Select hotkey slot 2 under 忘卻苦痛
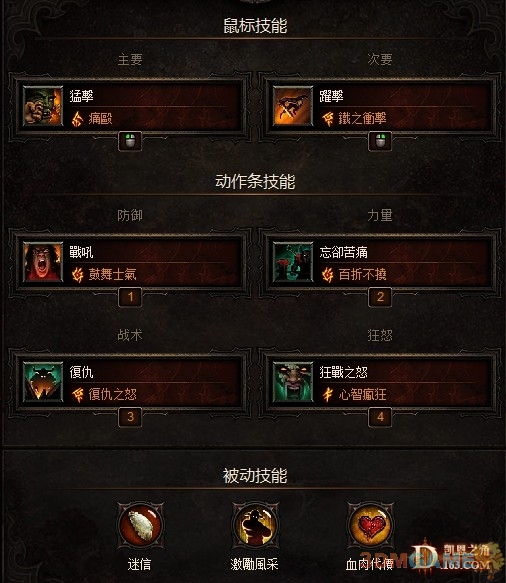Image resolution: width=506 pixels, height=583 pixels. [x=380, y=297]
